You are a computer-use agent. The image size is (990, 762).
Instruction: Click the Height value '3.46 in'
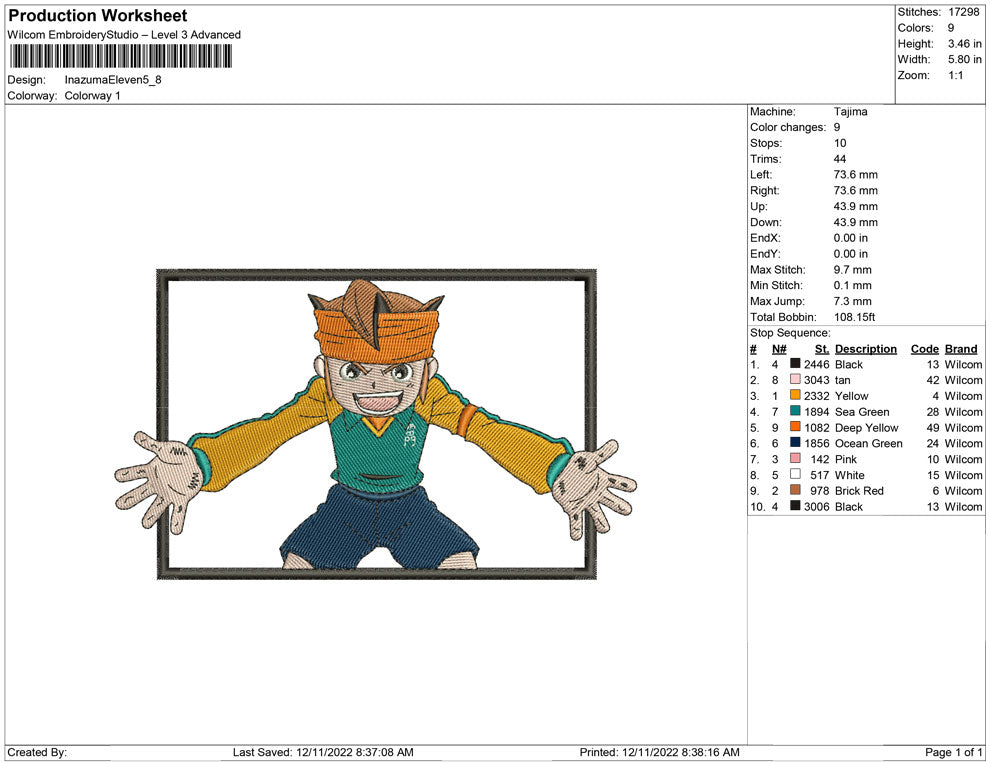pos(965,44)
